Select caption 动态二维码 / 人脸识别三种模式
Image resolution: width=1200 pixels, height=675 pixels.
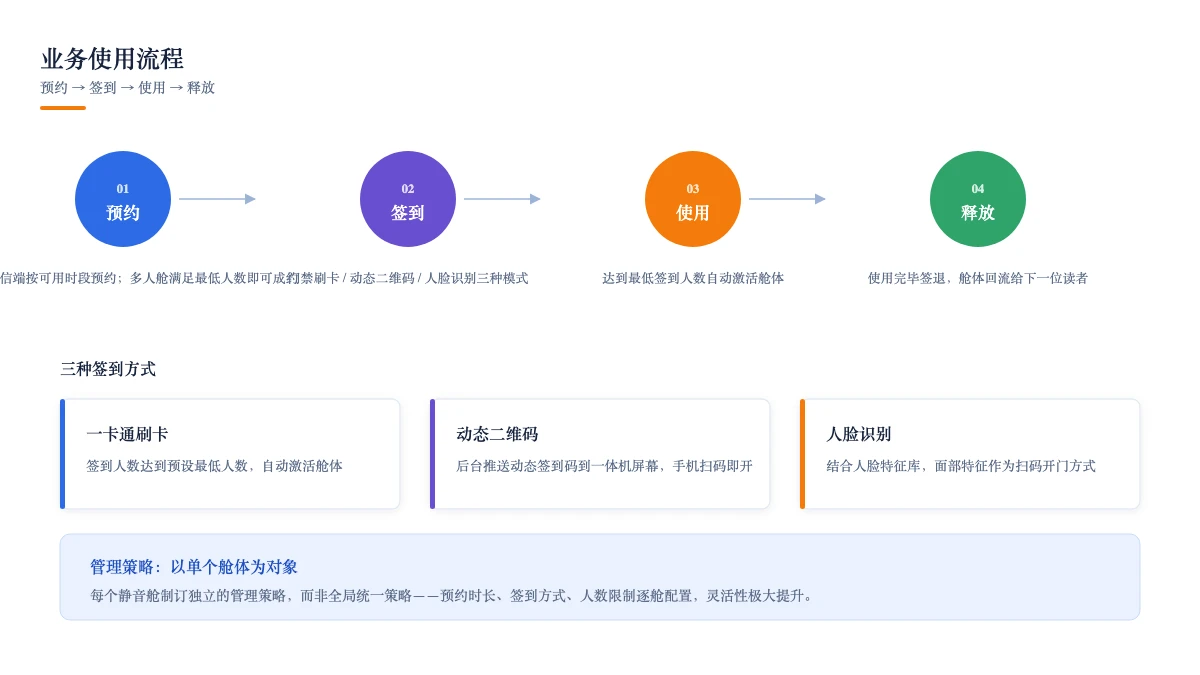click(x=438, y=278)
